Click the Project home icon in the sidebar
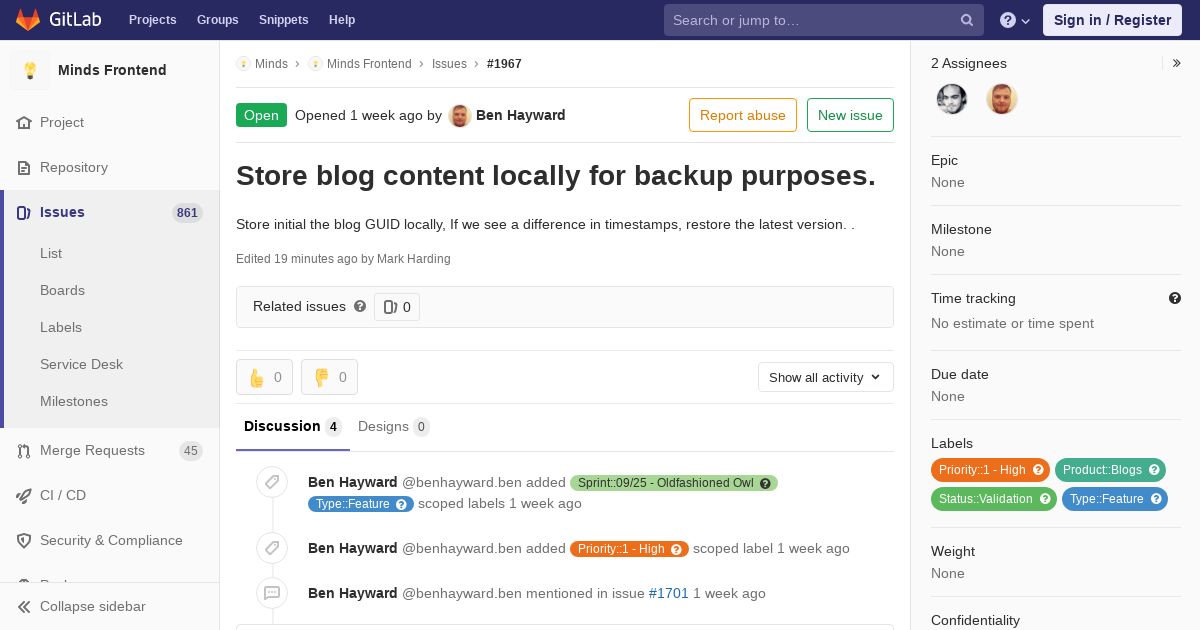Screen dimensions: 1200x630 pyautogui.click(x=24, y=122)
